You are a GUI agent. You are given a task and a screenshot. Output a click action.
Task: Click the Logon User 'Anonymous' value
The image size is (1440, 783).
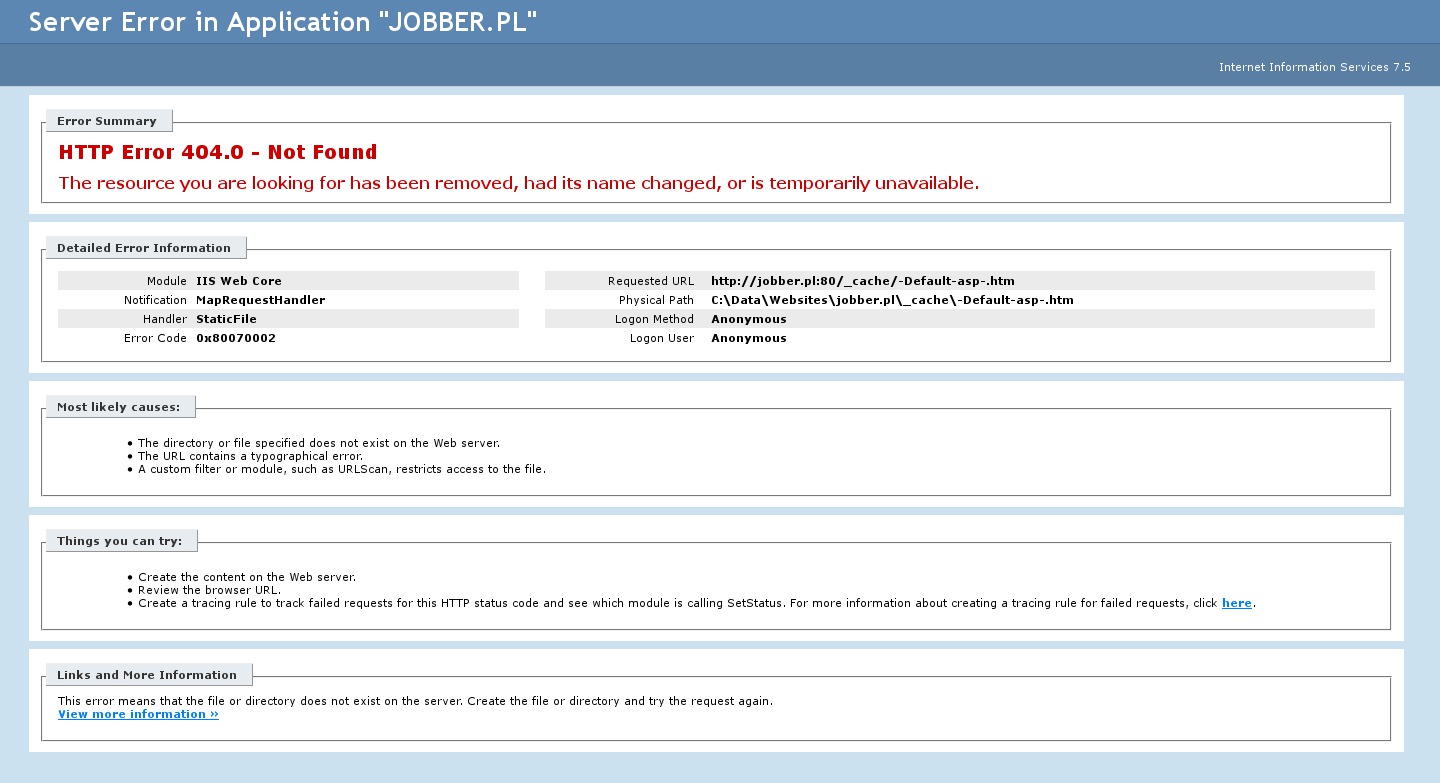[x=748, y=338]
